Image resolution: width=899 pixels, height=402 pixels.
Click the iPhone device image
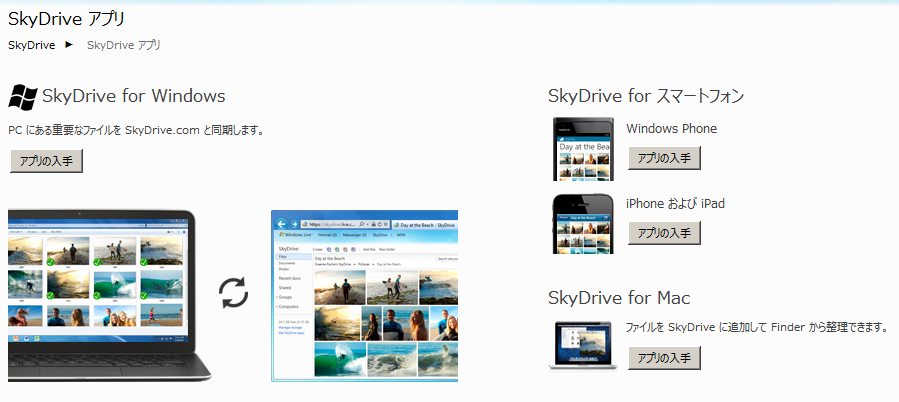pyautogui.click(x=583, y=223)
